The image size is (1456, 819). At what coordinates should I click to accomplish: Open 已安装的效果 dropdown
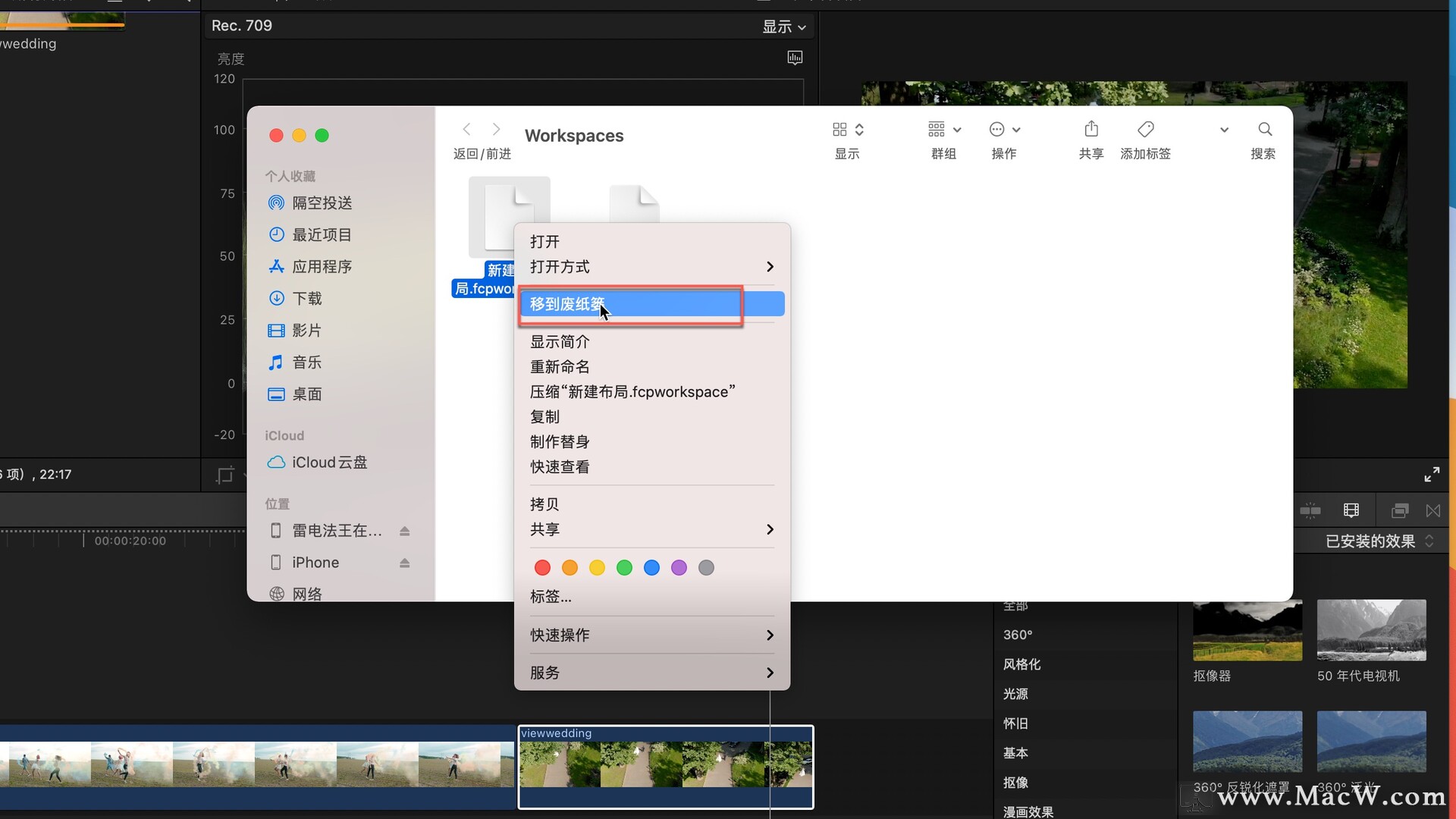click(1379, 541)
